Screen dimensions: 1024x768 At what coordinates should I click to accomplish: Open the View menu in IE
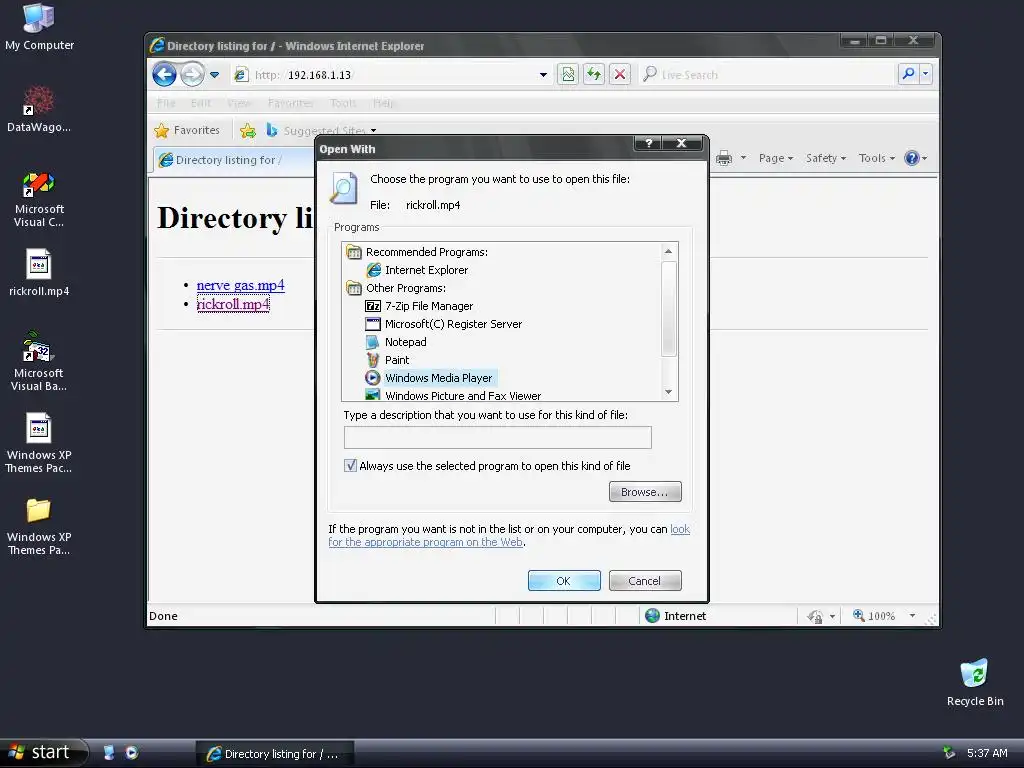click(x=238, y=103)
